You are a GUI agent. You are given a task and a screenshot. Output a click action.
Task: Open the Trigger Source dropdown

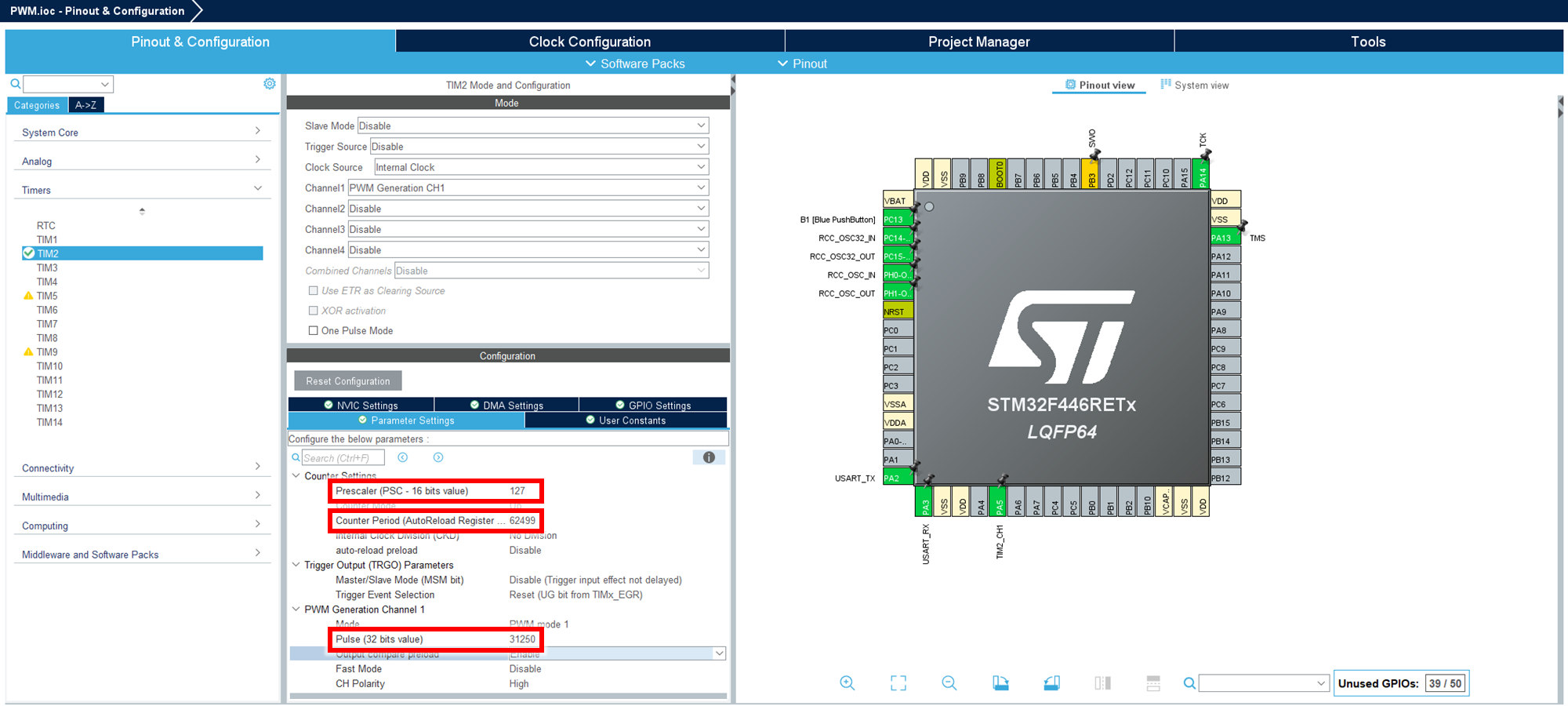(539, 147)
